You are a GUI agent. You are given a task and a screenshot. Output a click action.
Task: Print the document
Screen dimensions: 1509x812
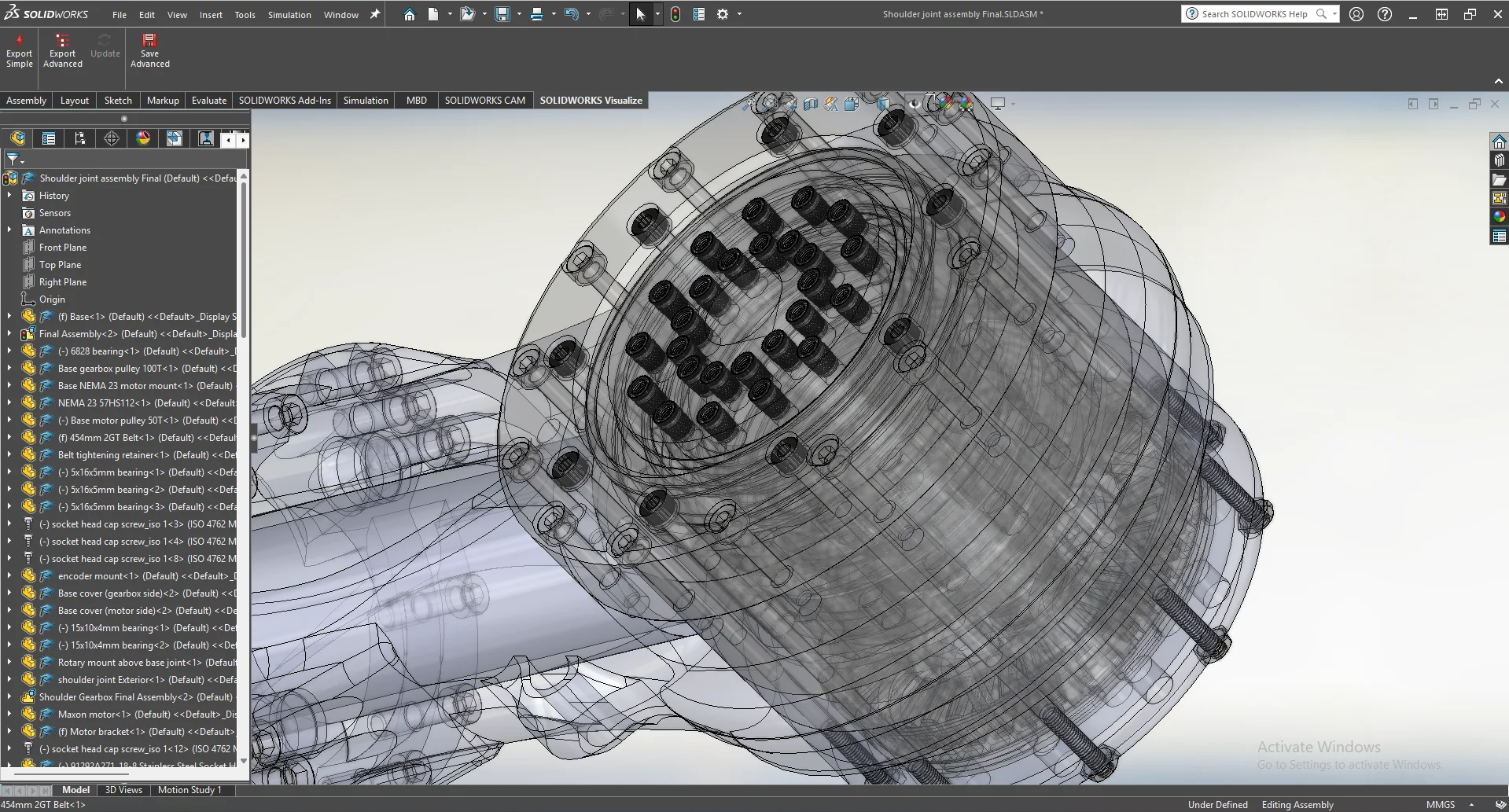click(x=537, y=14)
